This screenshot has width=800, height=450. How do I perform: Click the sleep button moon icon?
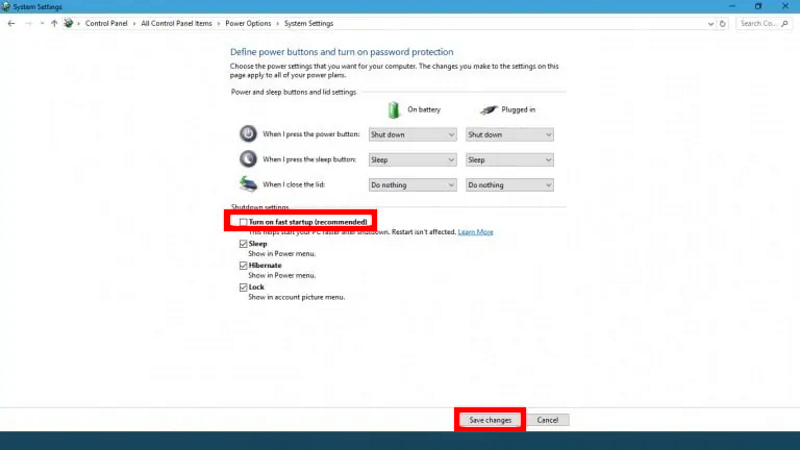pyautogui.click(x=248, y=159)
